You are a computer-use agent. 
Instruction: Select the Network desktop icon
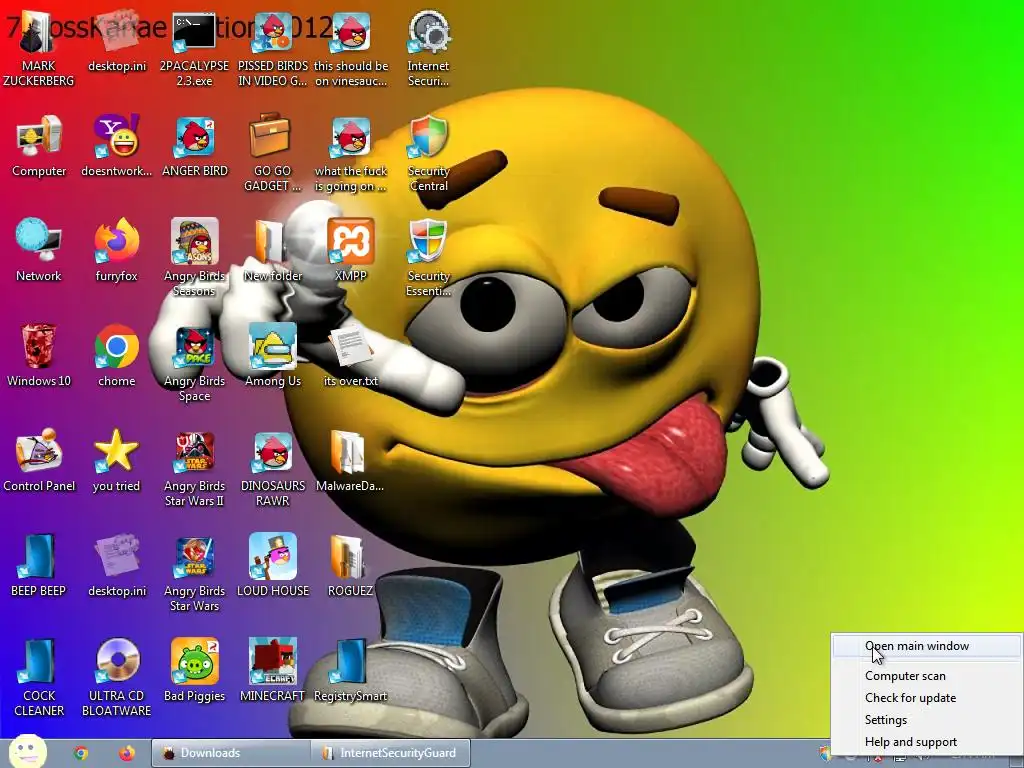pyautogui.click(x=39, y=251)
